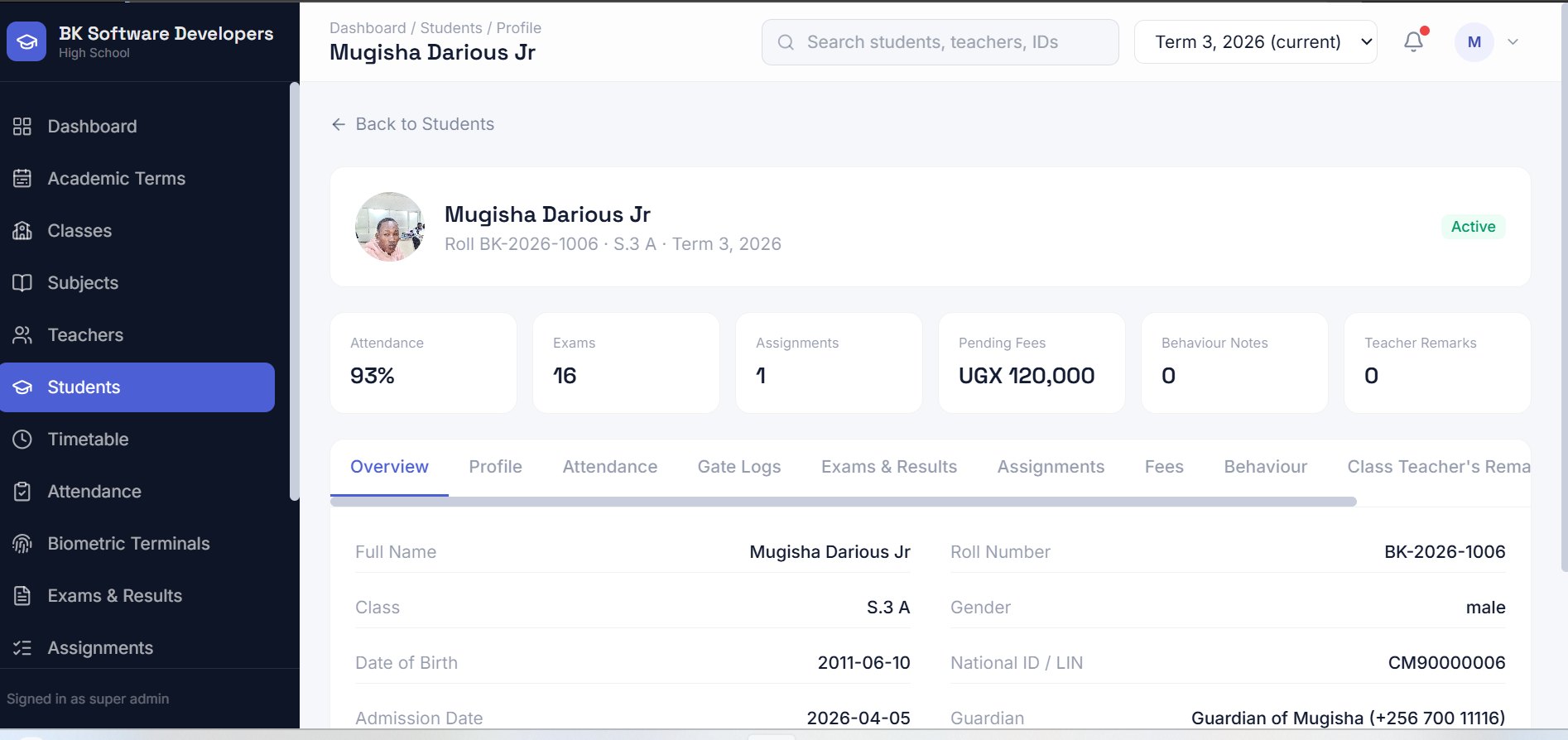Open the Behaviour tab

point(1265,467)
